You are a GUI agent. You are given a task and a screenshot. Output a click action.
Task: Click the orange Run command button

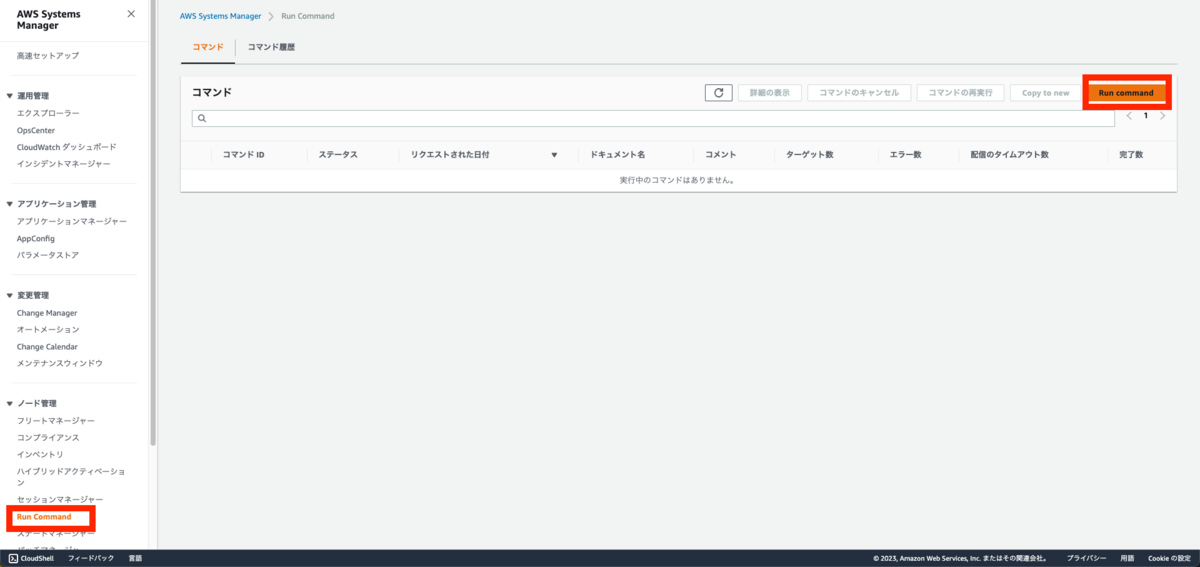(1126, 93)
